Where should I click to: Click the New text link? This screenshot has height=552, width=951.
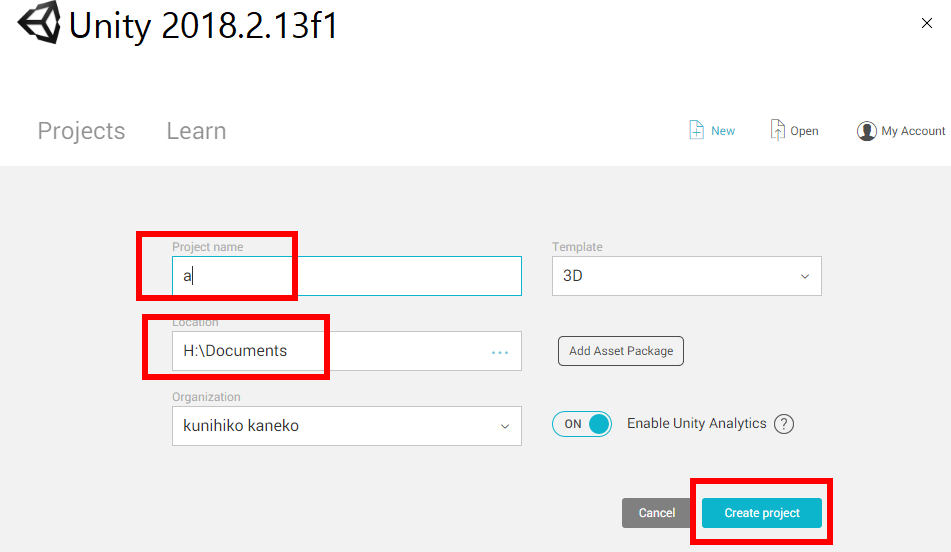723,131
